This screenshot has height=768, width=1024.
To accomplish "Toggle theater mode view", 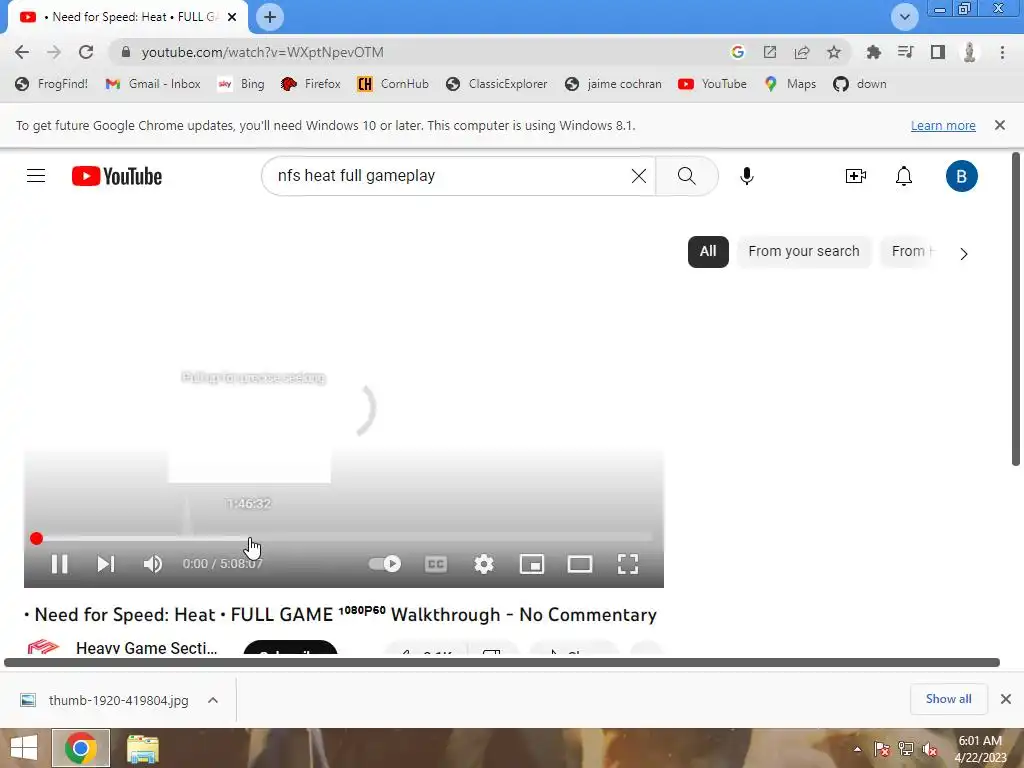I will coord(579,564).
